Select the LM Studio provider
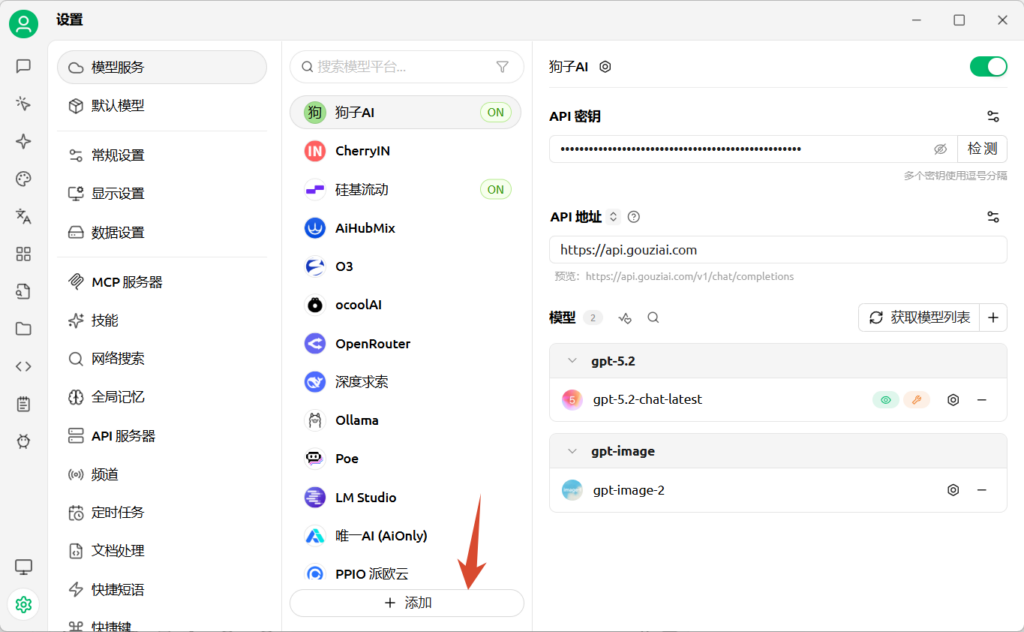The height and width of the screenshot is (632, 1024). coord(406,498)
